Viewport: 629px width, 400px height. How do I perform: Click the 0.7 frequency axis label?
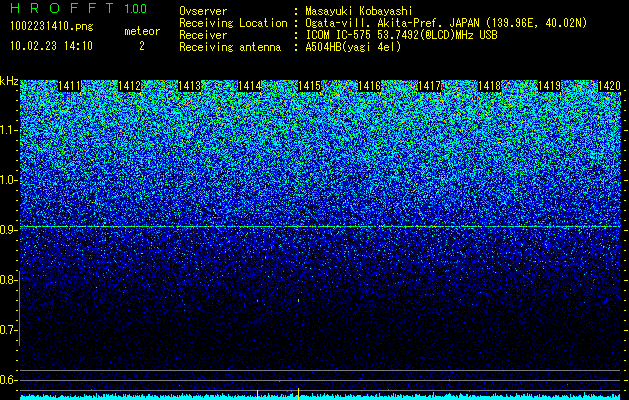pos(7,330)
